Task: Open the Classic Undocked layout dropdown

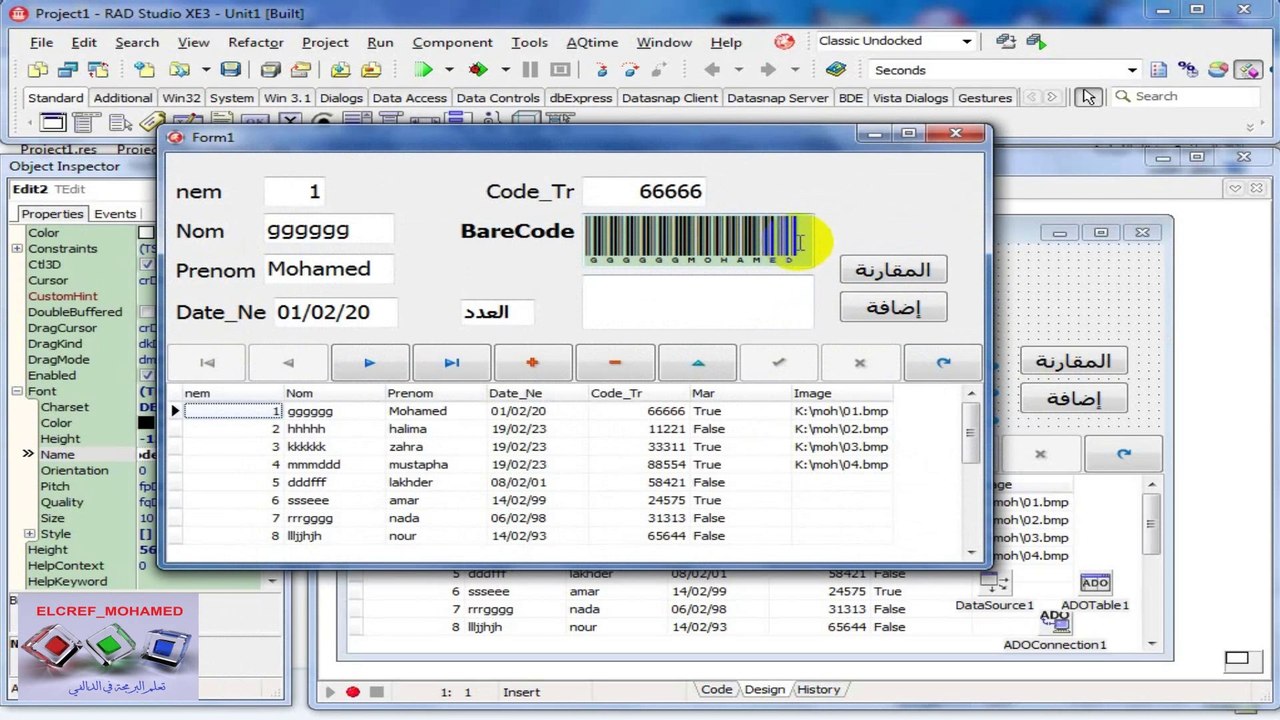Action: click(x=966, y=42)
